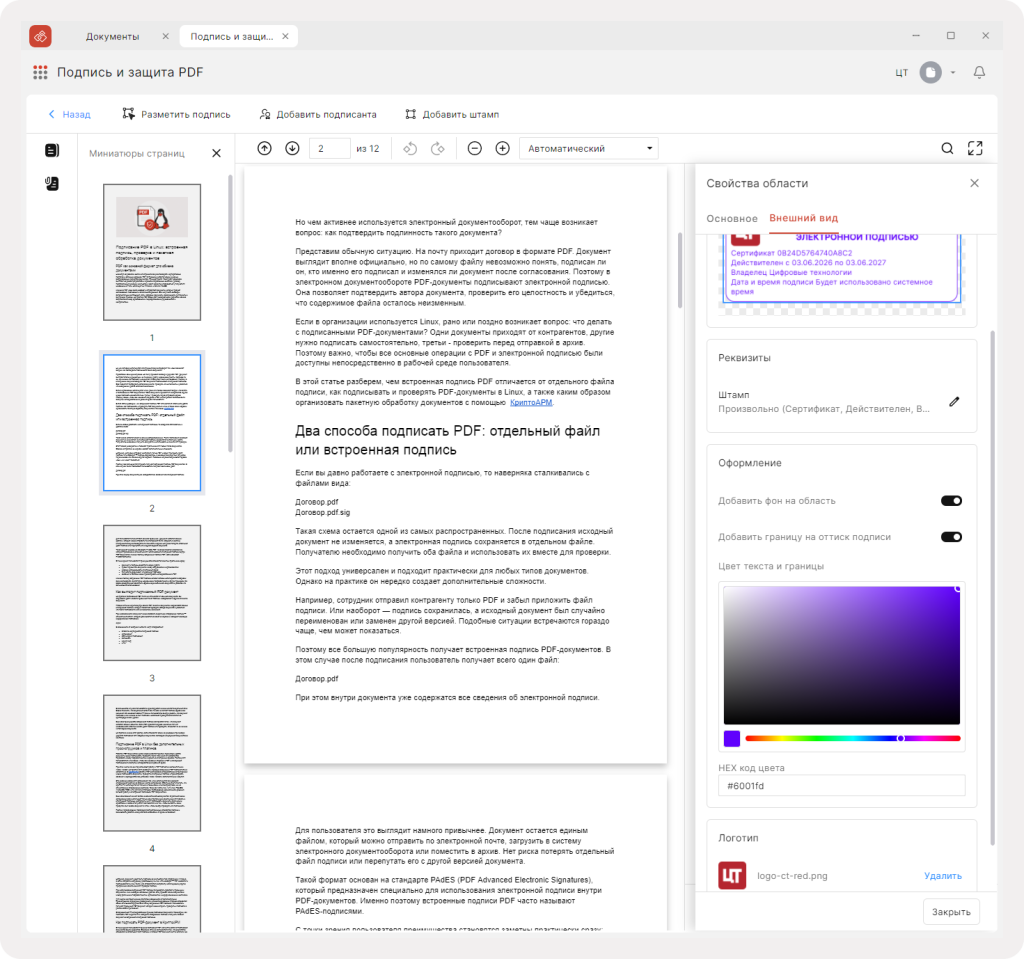Switch to the Основное tab
This screenshot has width=1024, height=959.
(732, 218)
